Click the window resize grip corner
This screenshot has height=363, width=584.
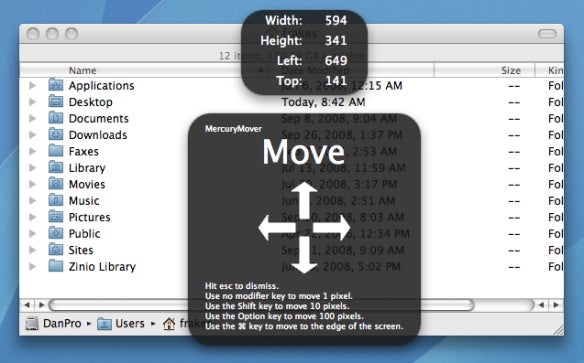click(x=558, y=329)
